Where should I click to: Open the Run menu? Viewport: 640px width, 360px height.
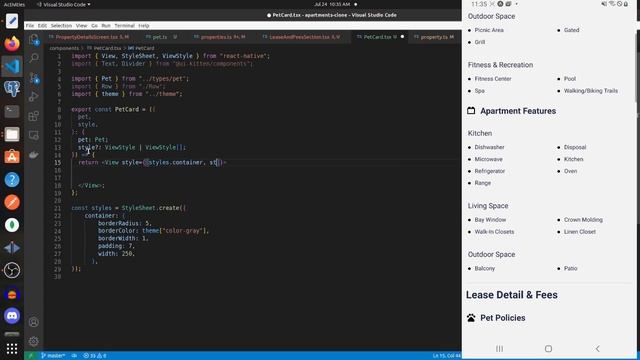coord(106,25)
